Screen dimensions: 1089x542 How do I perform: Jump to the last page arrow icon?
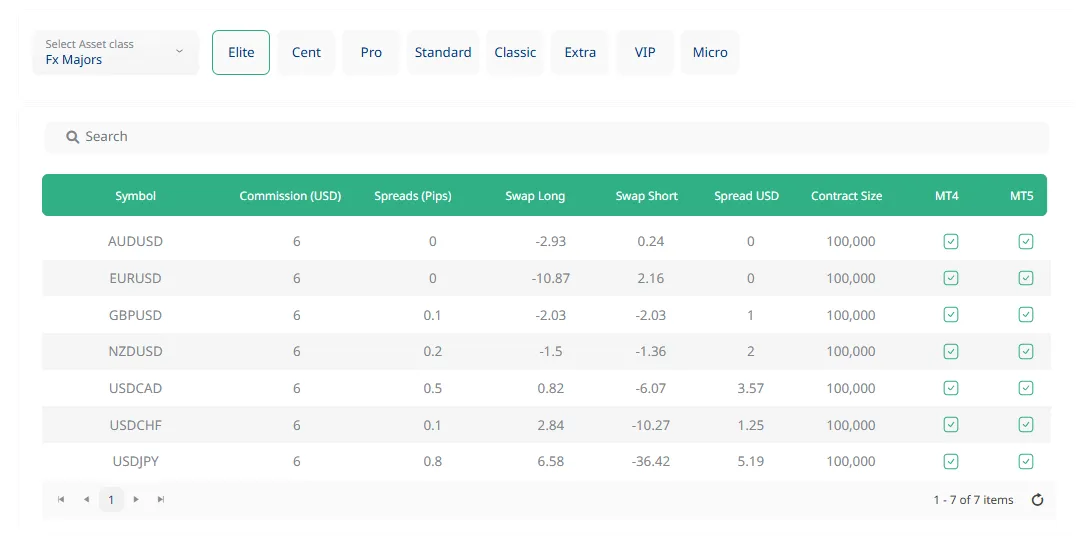coord(161,499)
